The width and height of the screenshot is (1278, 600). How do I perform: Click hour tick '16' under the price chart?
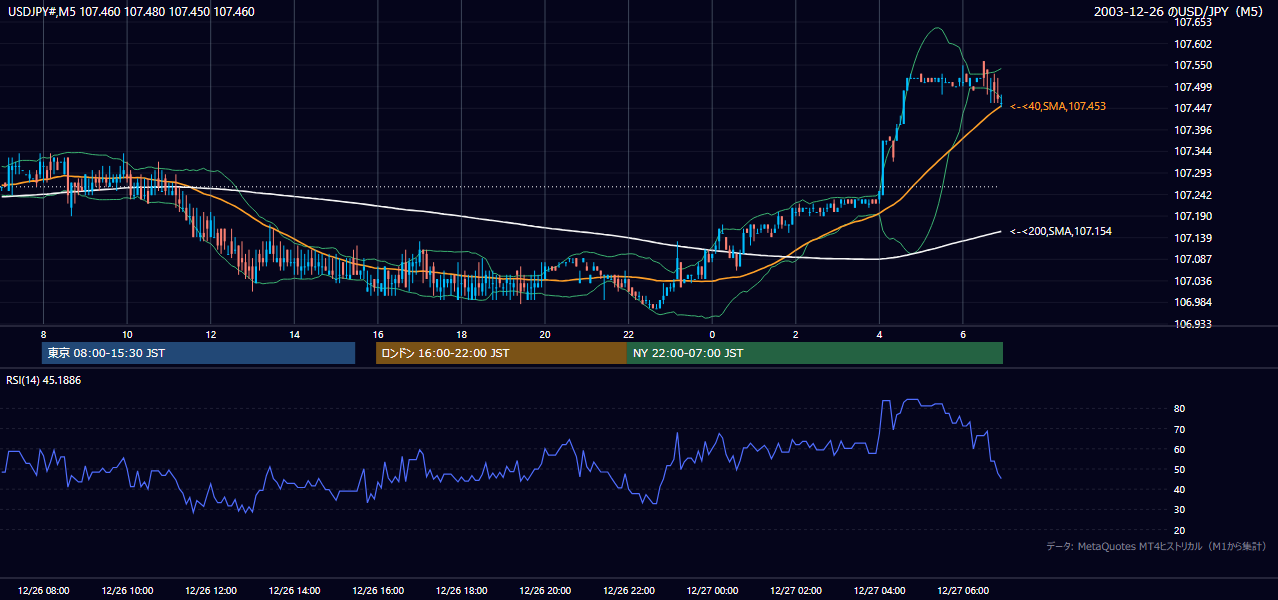pyautogui.click(x=377, y=334)
